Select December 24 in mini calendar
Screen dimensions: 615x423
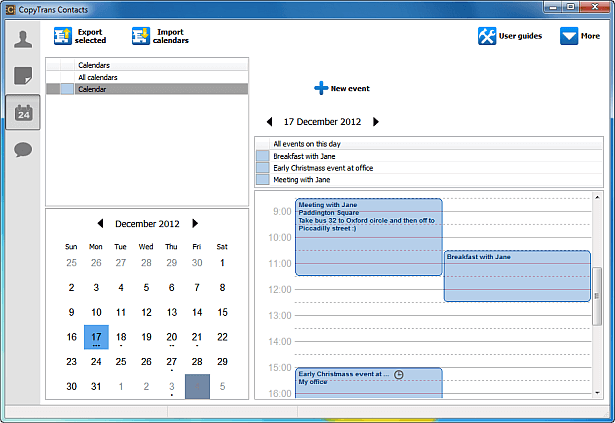tap(96, 362)
